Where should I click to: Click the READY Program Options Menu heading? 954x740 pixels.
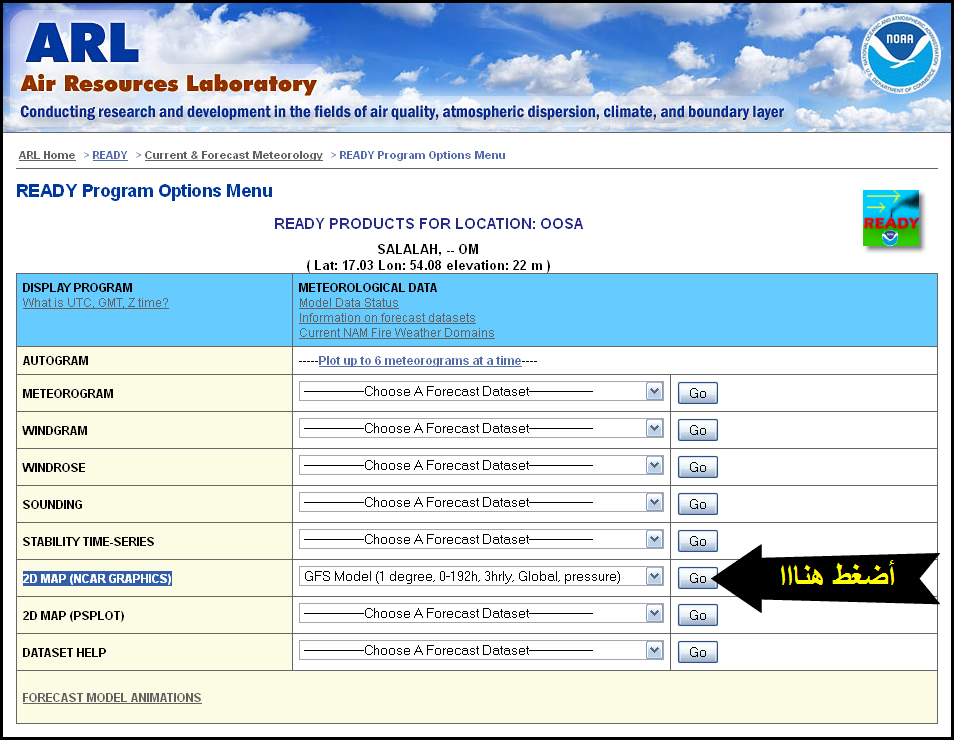tap(144, 191)
